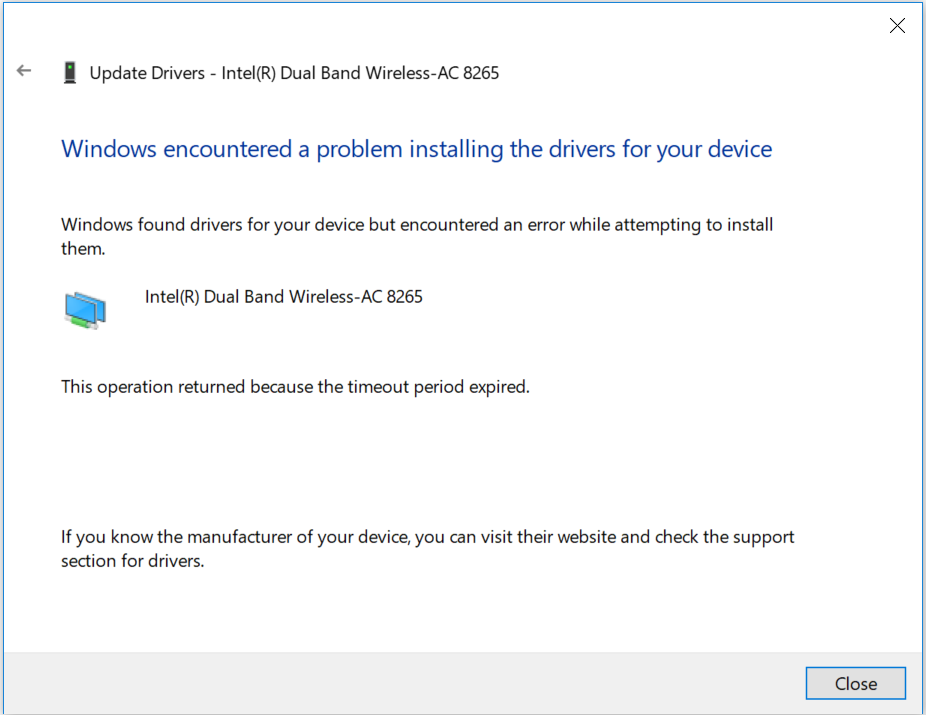This screenshot has height=715, width=926.
Task: Click 'This operation returned' at the error message start
Action: point(153,386)
